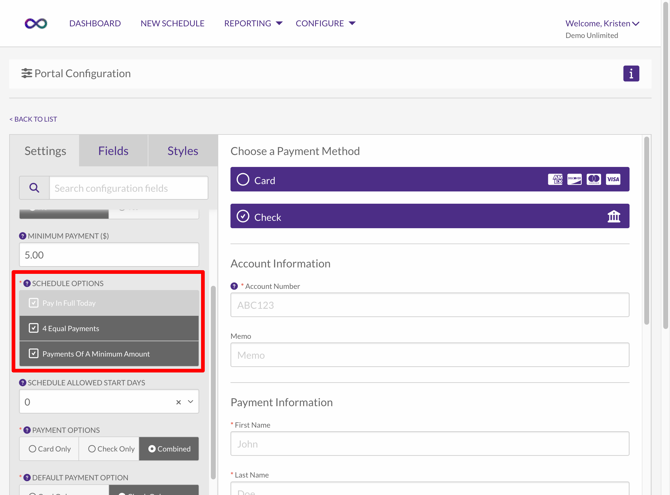Screen dimensions: 670x495
Task: Toggle Pay In Full Today checkbox
Action: (x=33, y=303)
